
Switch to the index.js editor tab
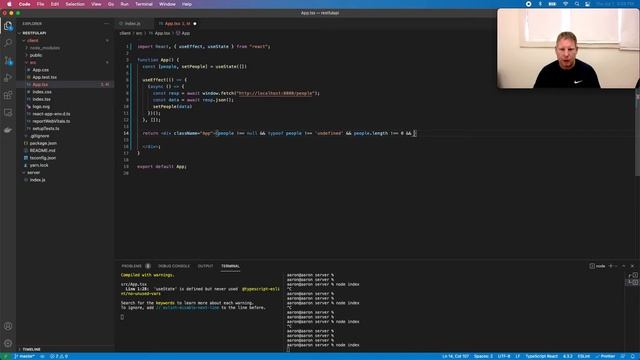pos(133,24)
